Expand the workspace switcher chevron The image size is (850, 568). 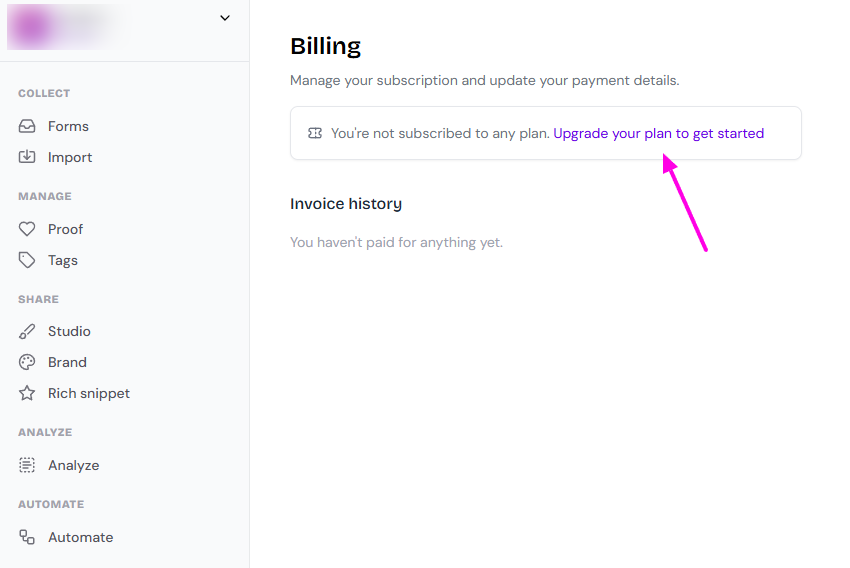coord(225,18)
